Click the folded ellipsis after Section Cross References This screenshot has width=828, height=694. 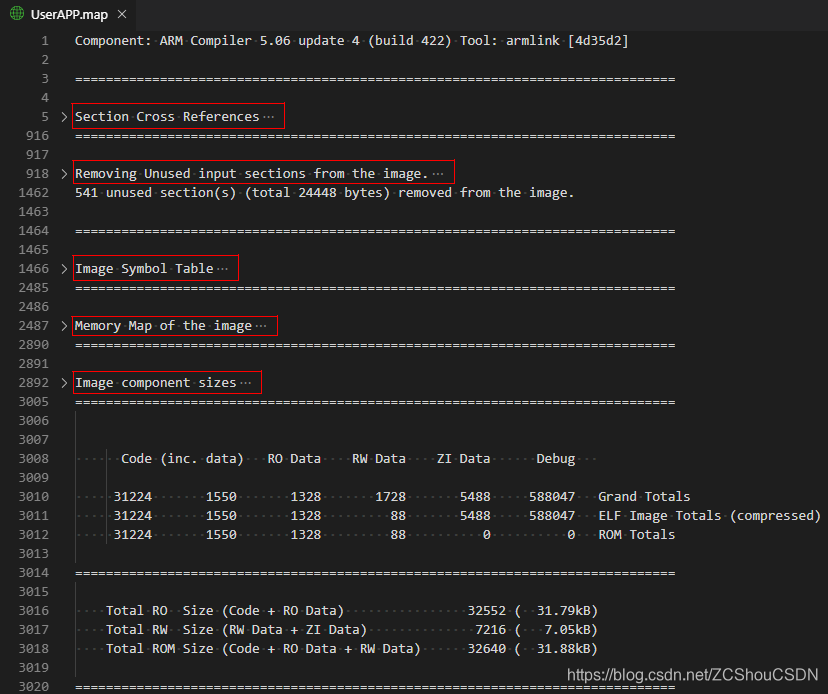(268, 117)
